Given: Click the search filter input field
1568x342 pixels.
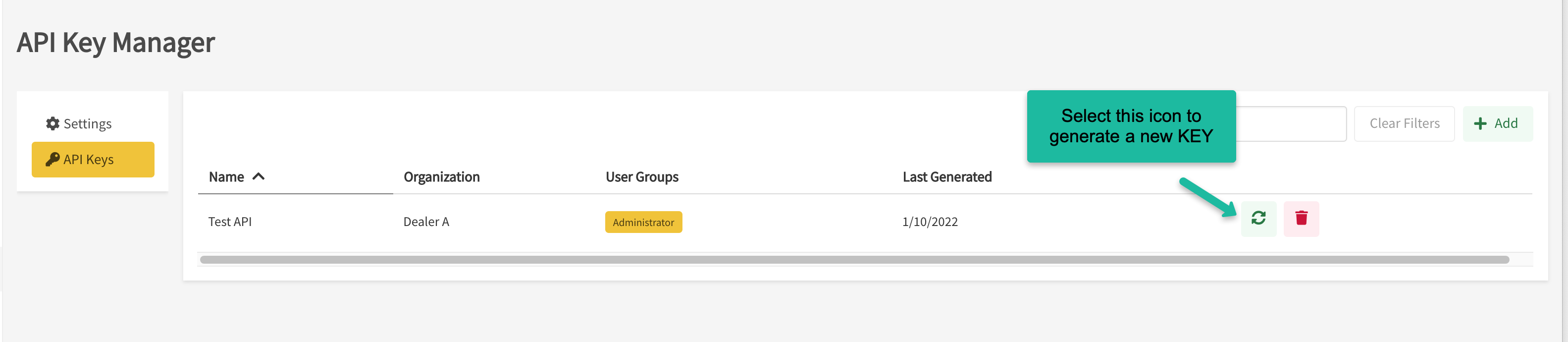Looking at the screenshot, I should (x=1291, y=124).
